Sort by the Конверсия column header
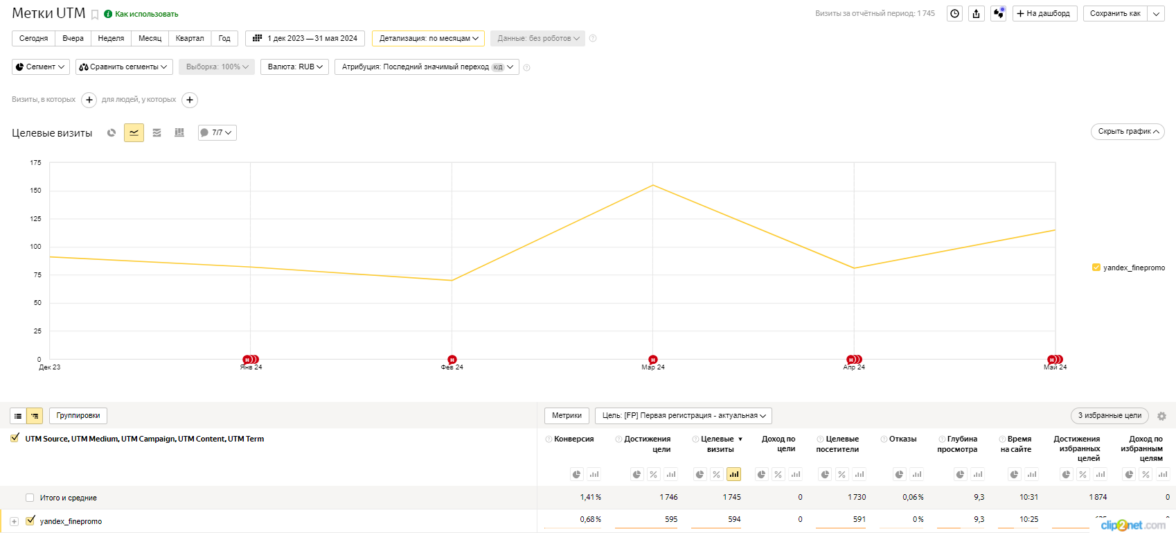1176x533 pixels. (574, 439)
